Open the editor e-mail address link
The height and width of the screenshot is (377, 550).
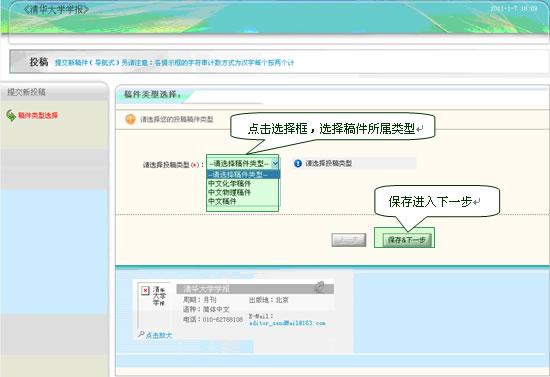pyautogui.click(x=287, y=323)
